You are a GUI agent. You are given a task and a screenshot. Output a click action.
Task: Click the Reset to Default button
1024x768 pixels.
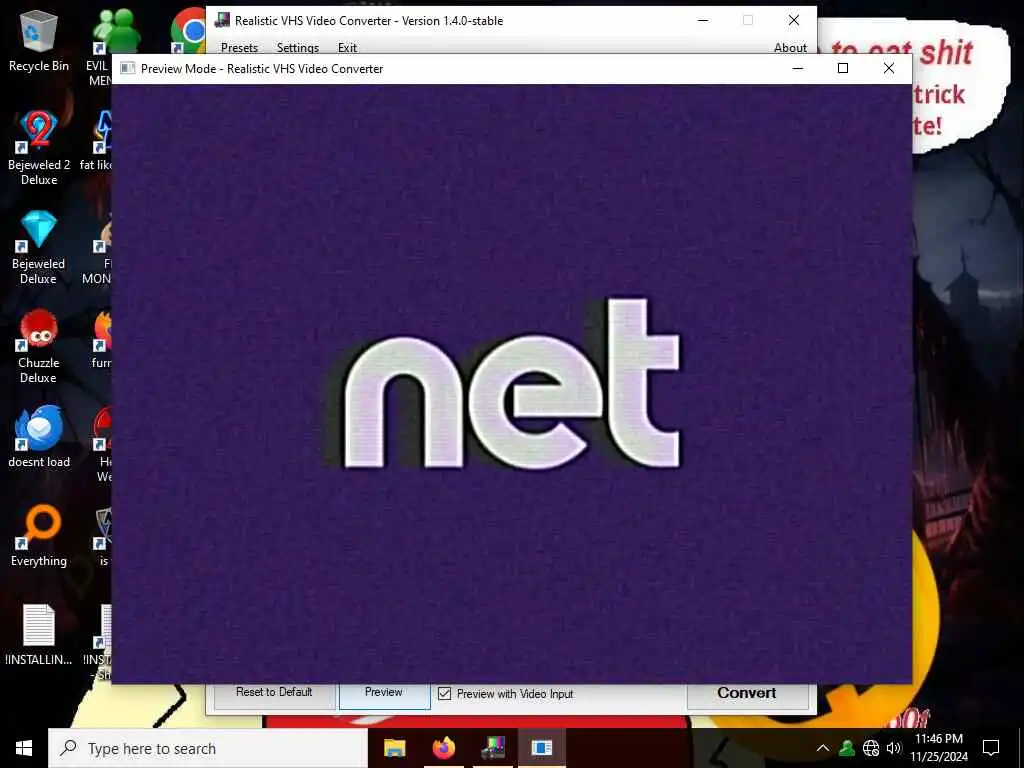(274, 694)
